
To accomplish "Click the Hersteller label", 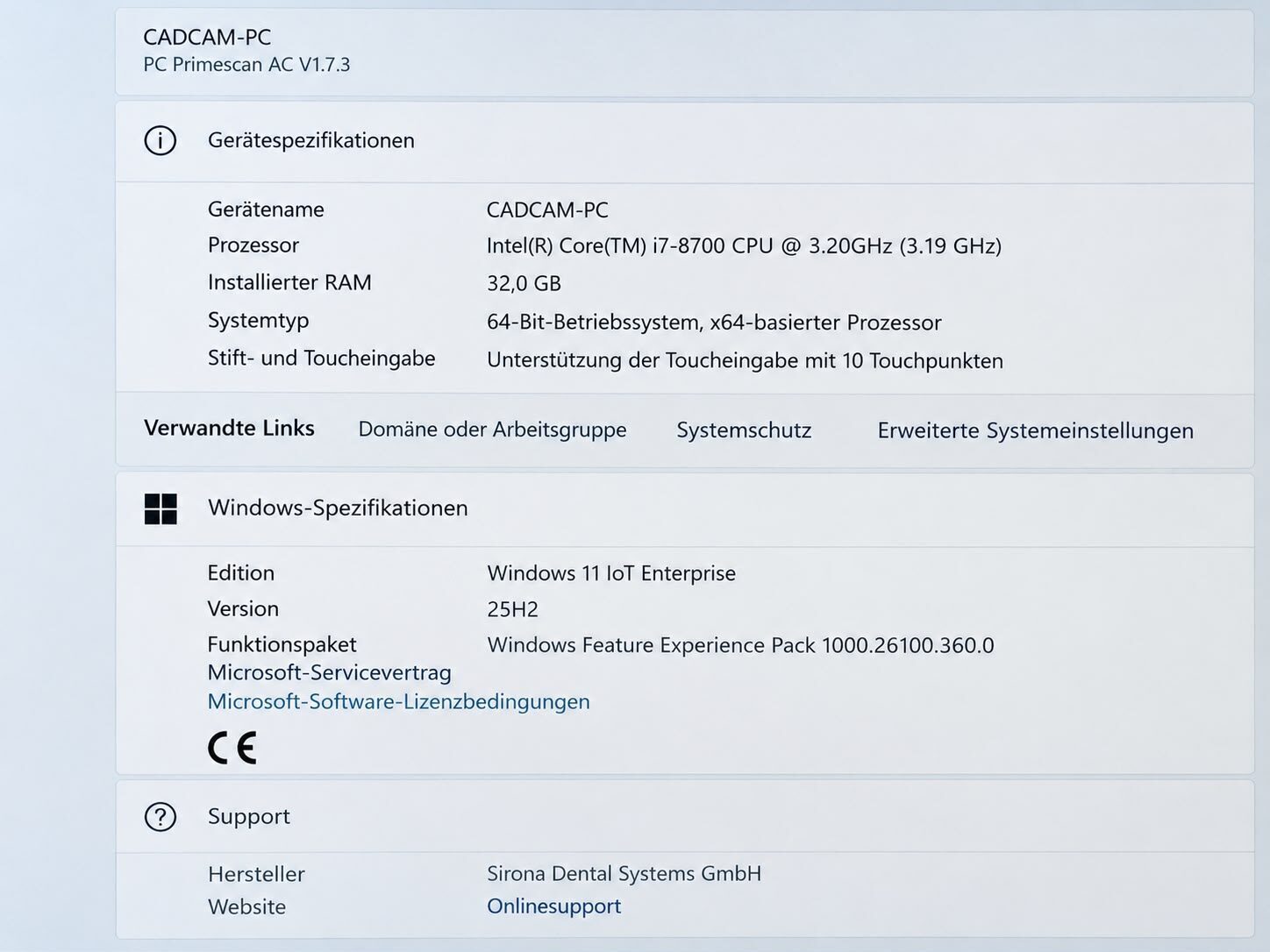I will [x=256, y=874].
